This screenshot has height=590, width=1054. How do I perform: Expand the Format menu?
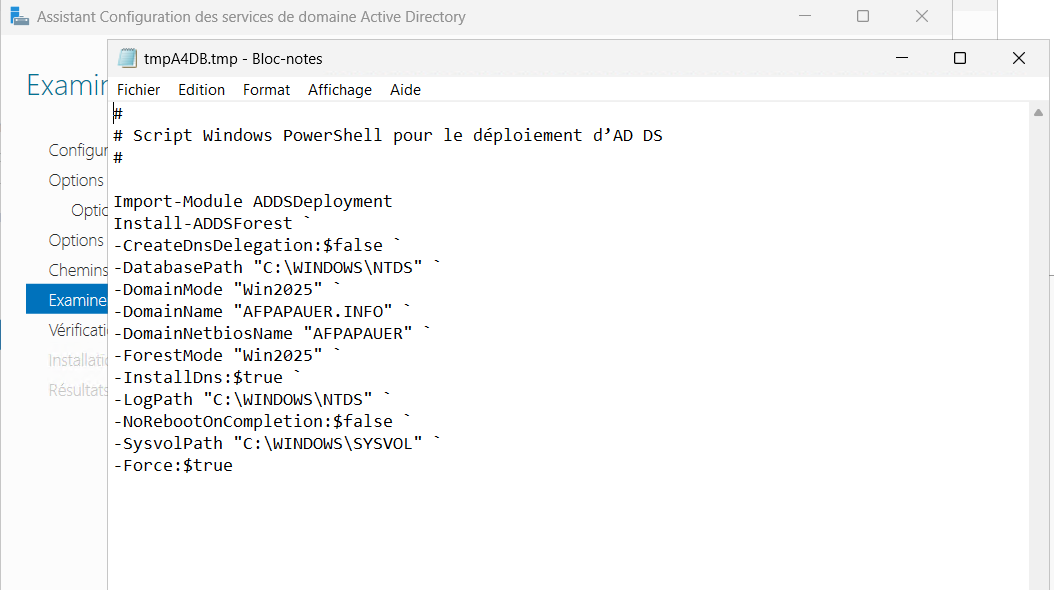pyautogui.click(x=266, y=90)
